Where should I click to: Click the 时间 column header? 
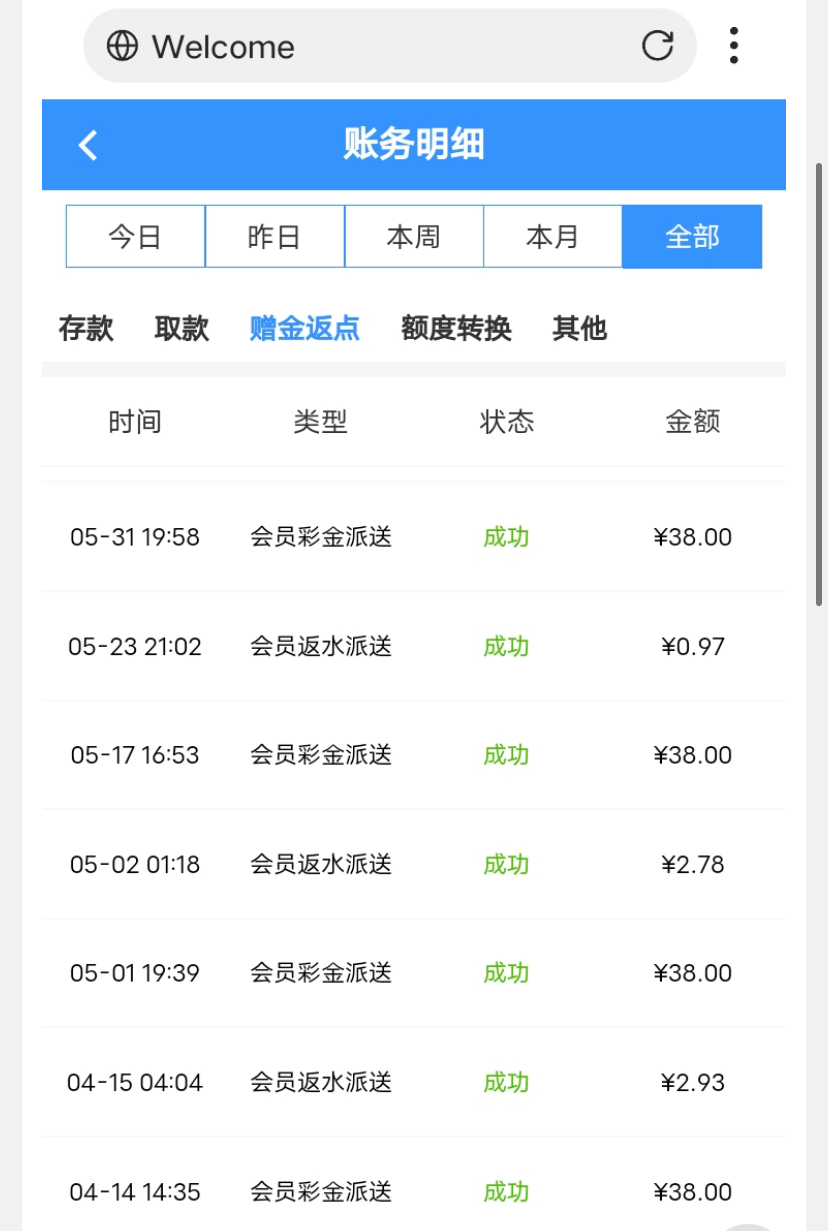click(x=135, y=422)
